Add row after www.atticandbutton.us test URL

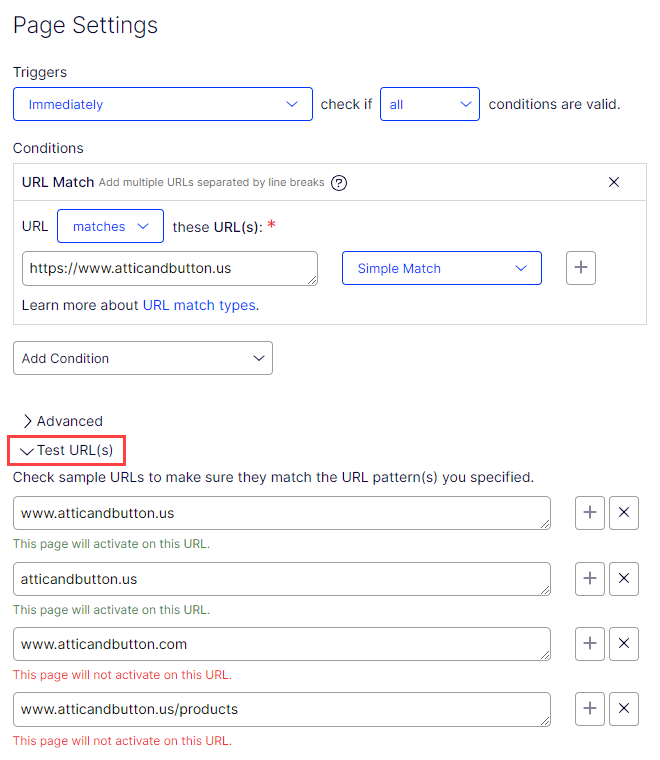tap(590, 512)
